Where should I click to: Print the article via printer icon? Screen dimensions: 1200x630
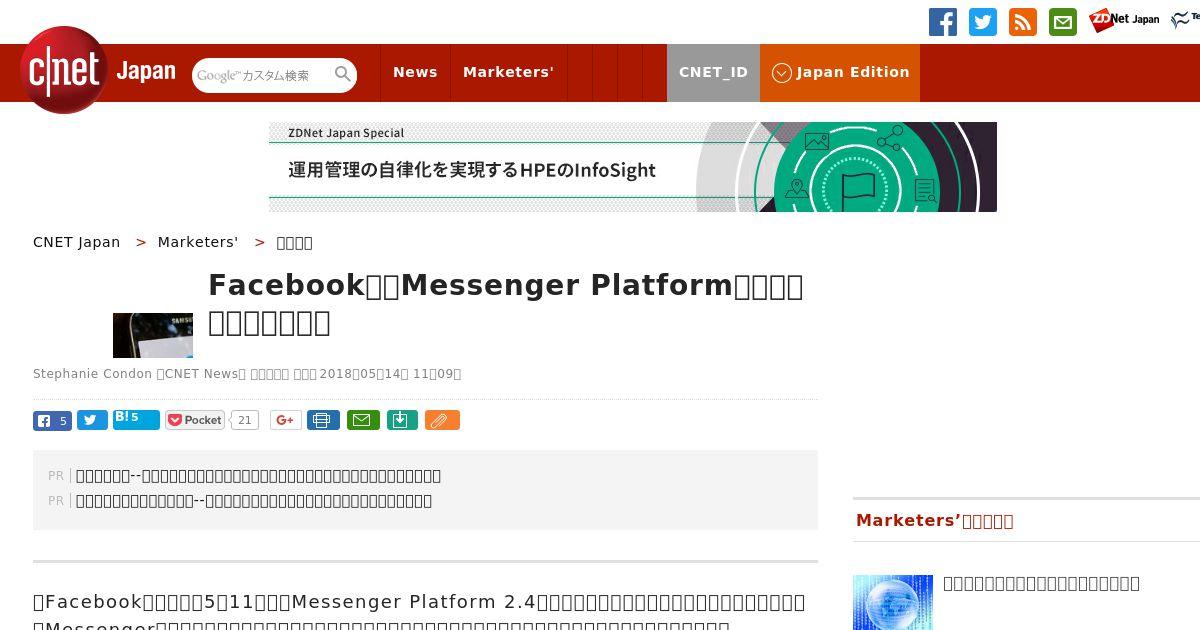click(x=323, y=420)
